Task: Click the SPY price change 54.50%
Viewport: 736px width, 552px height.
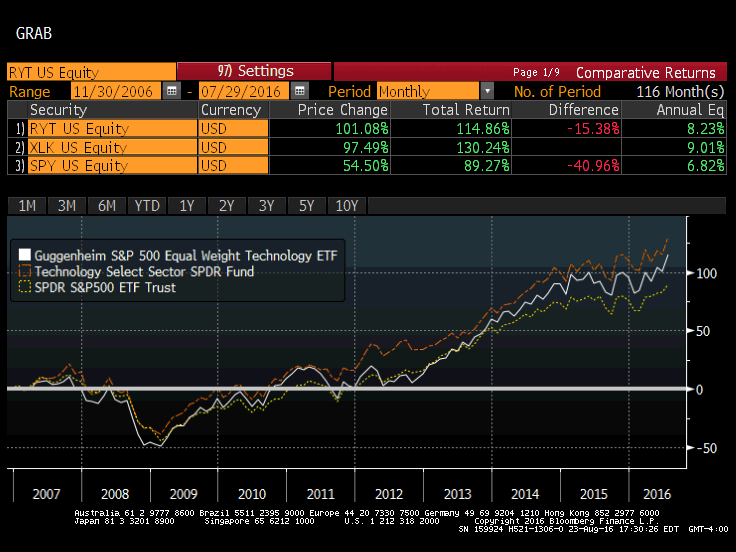Action: [366, 166]
